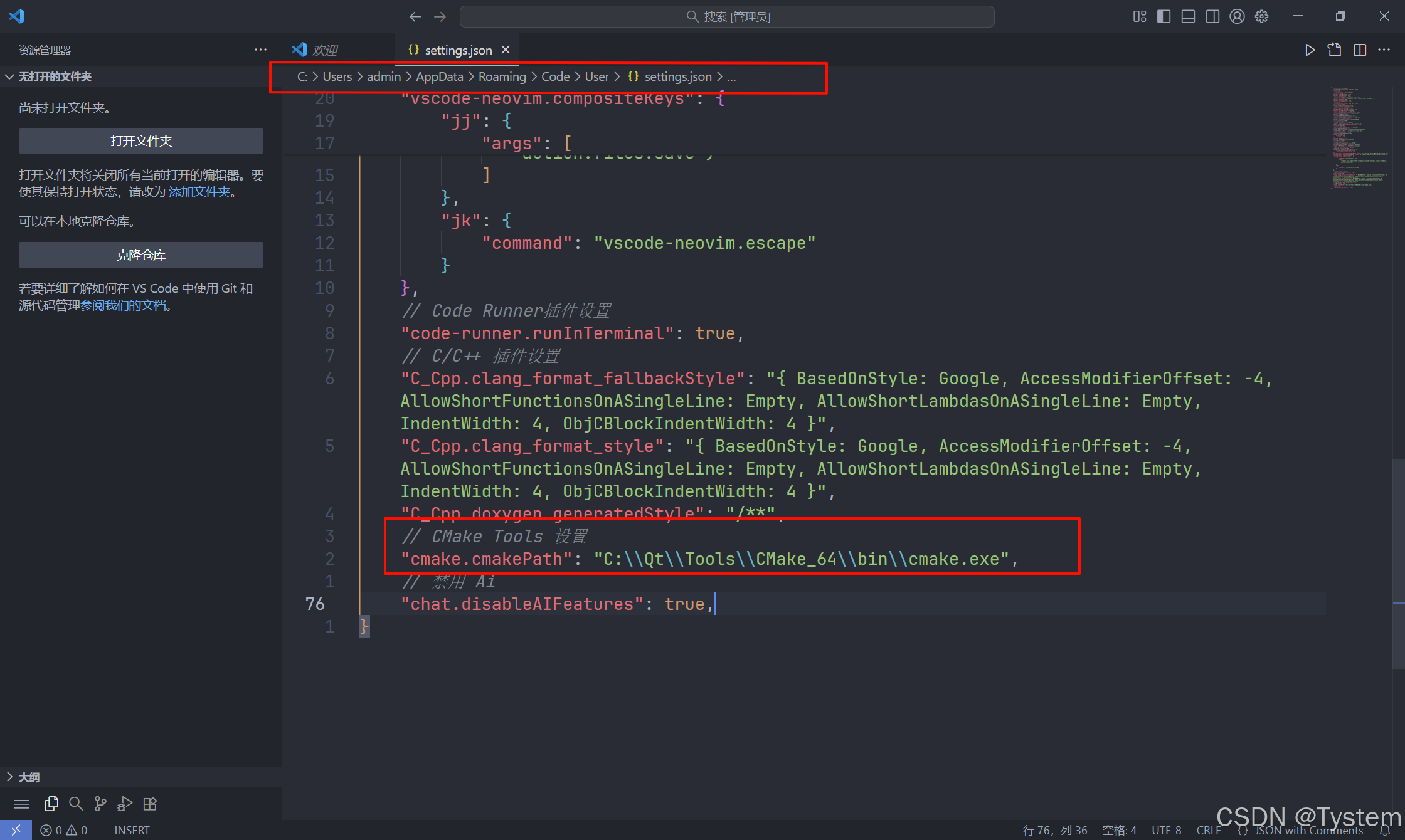Open the Source Control branch icon
This screenshot has height=840, width=1405.
(x=100, y=804)
